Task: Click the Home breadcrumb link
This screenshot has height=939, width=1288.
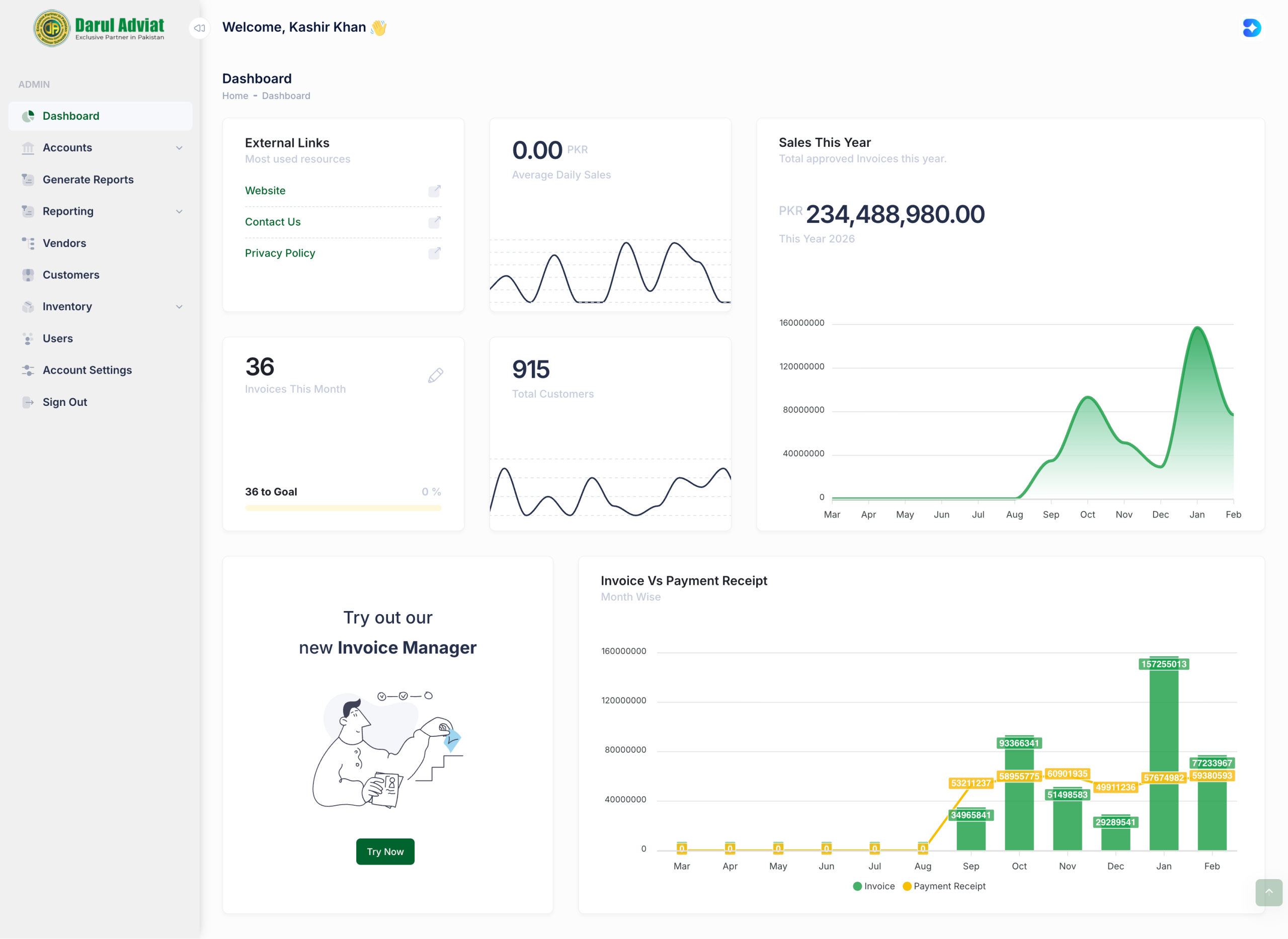Action: (x=235, y=96)
